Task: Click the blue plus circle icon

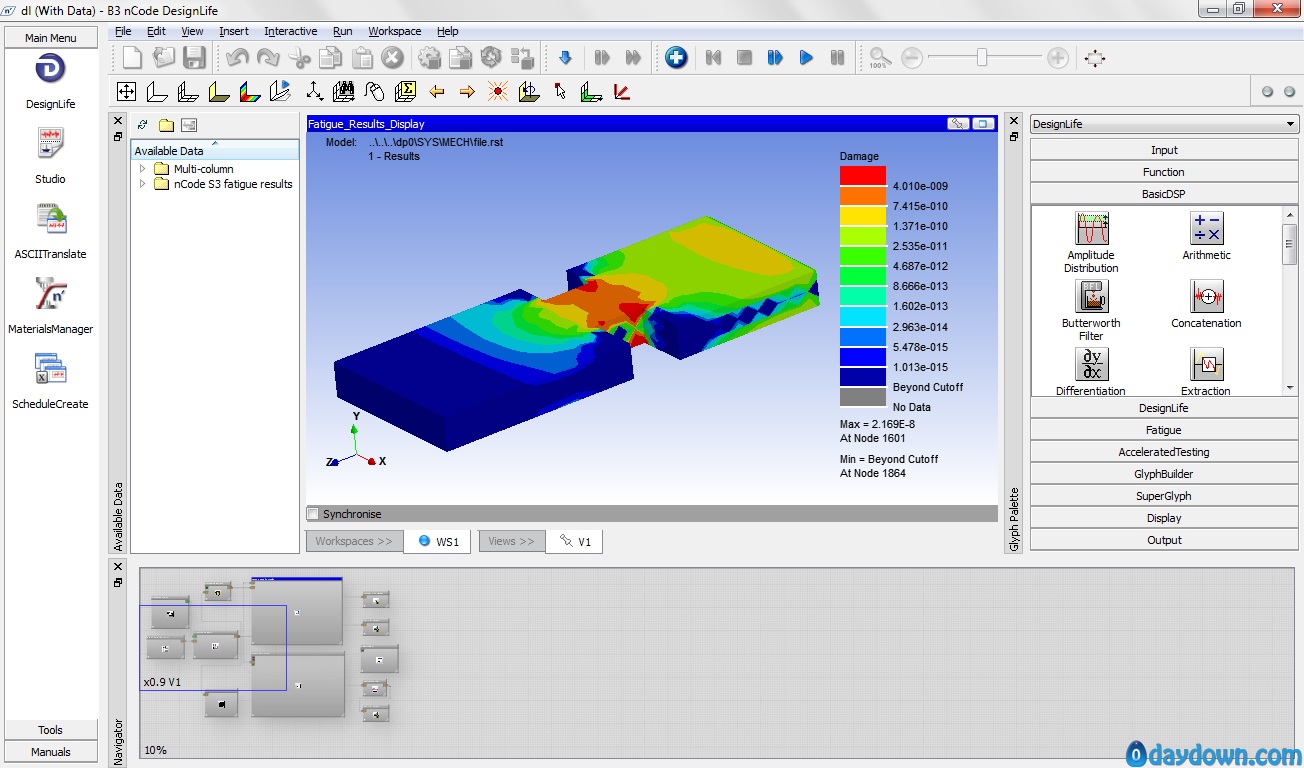Action: click(x=676, y=58)
